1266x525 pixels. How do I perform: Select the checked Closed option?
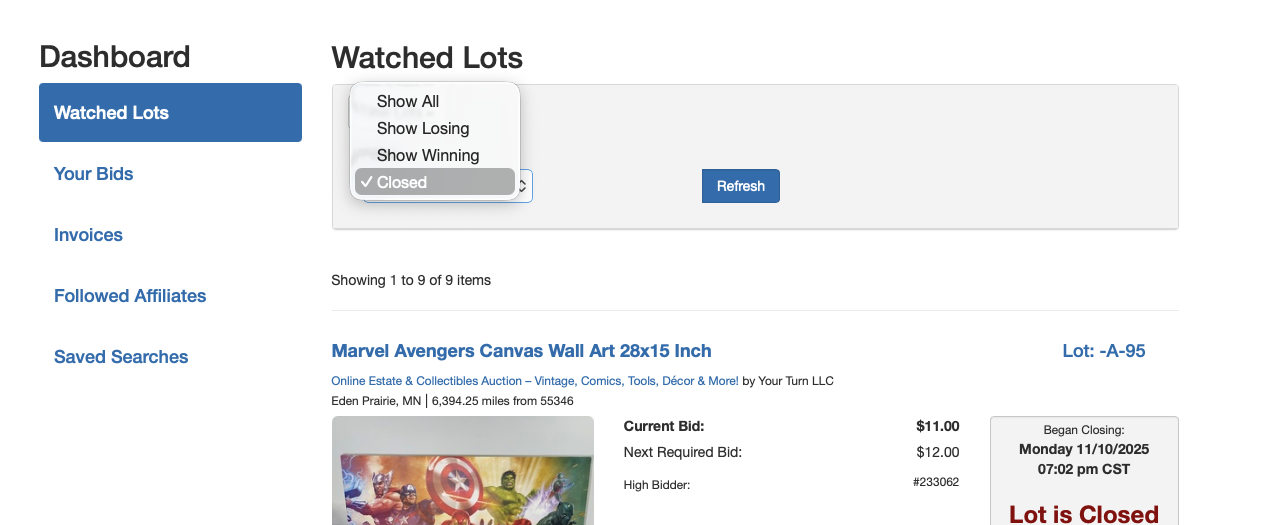[435, 182]
